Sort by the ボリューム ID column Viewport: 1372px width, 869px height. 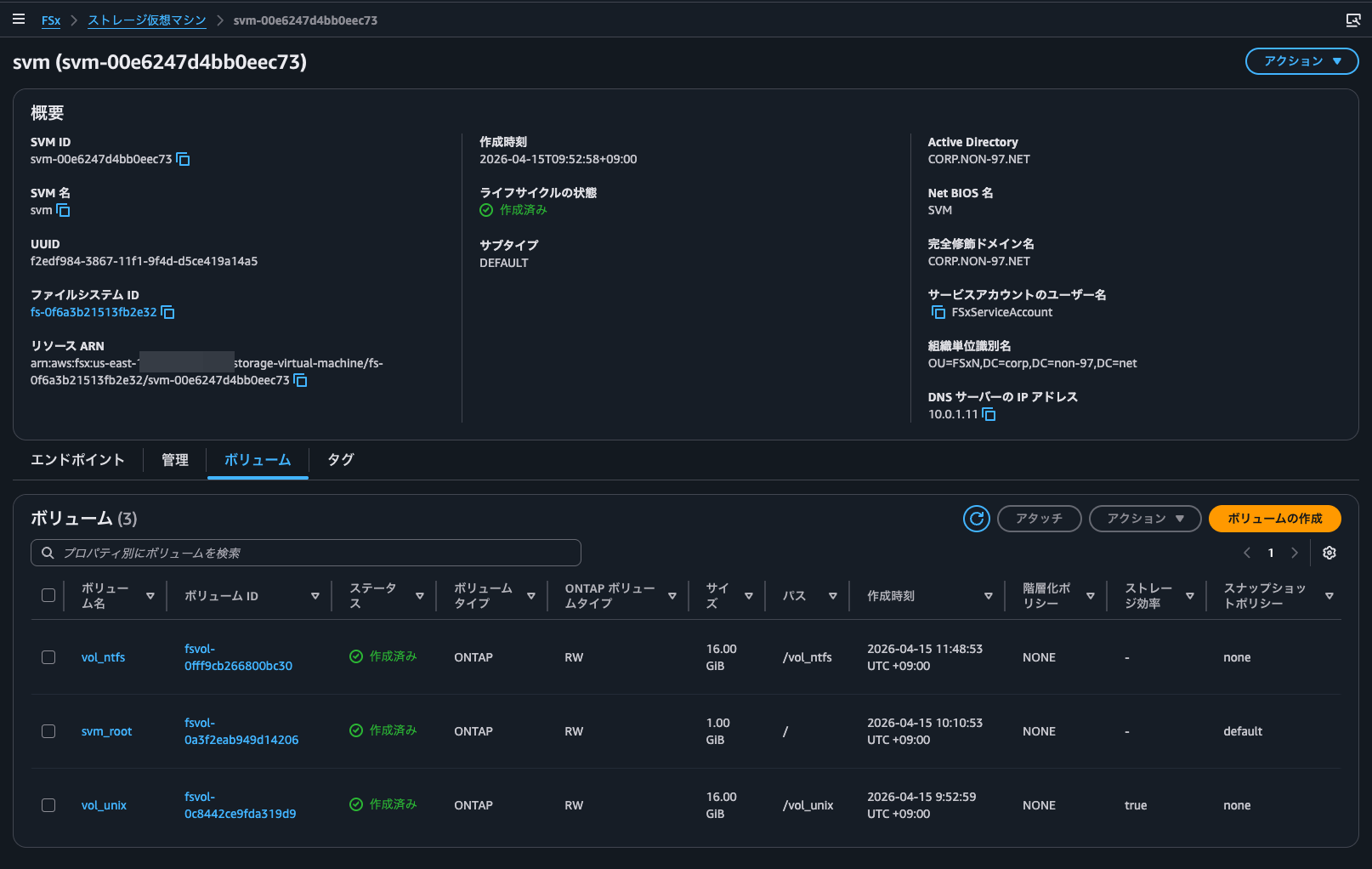[315, 596]
